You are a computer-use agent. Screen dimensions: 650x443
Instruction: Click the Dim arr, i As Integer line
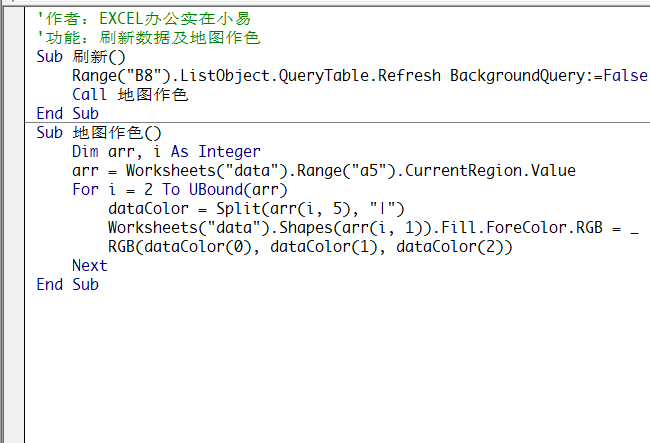(x=166, y=152)
